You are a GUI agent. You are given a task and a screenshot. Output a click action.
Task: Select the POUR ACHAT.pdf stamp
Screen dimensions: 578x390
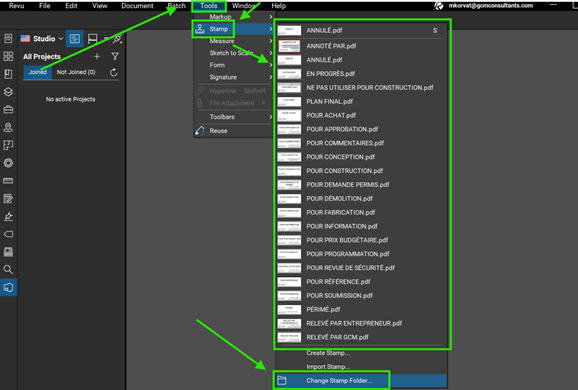[x=360, y=115]
